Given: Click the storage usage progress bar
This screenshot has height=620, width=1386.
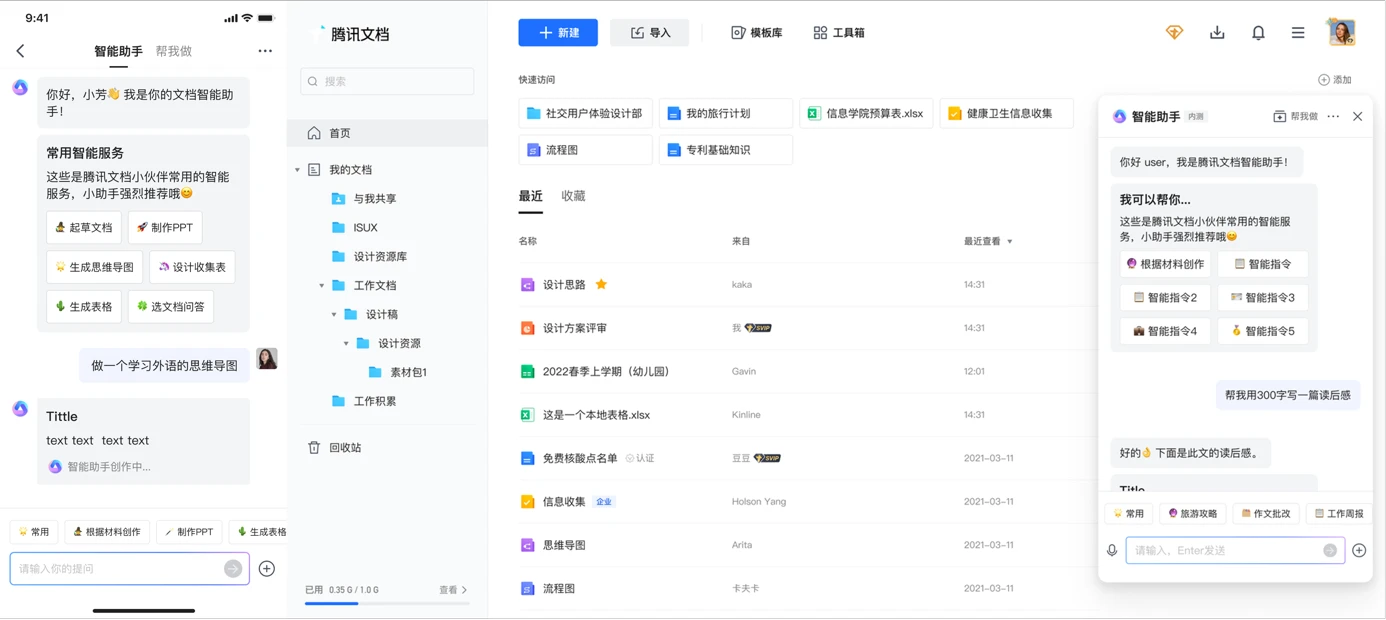Looking at the screenshot, I should 387,603.
